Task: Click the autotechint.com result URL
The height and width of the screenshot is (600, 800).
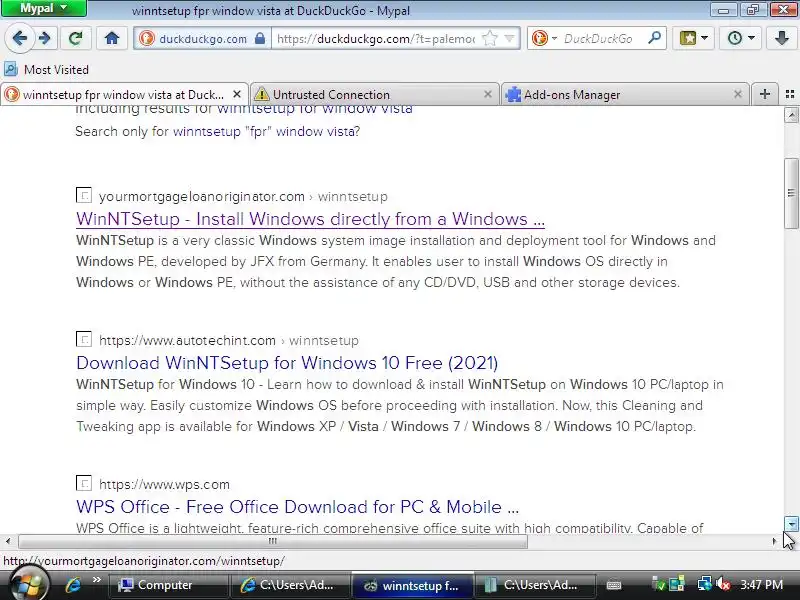Action: [x=229, y=340]
